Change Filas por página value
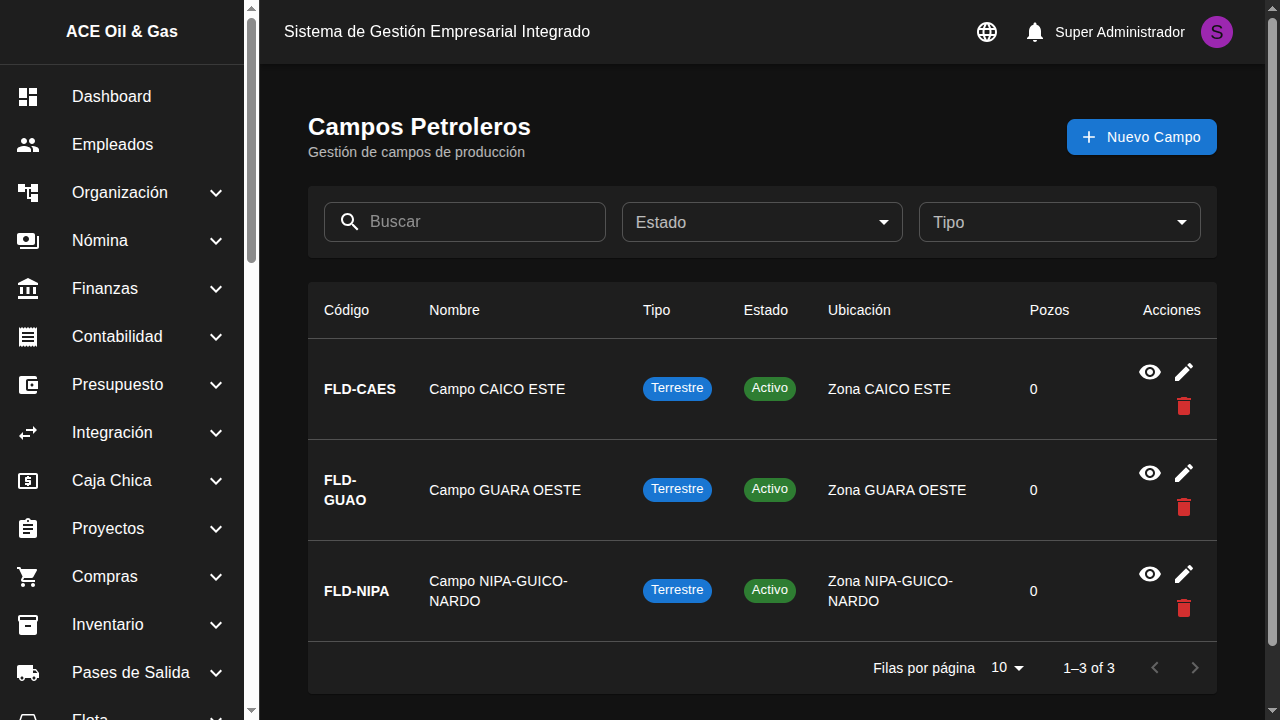The height and width of the screenshot is (720, 1280). [x=1007, y=667]
